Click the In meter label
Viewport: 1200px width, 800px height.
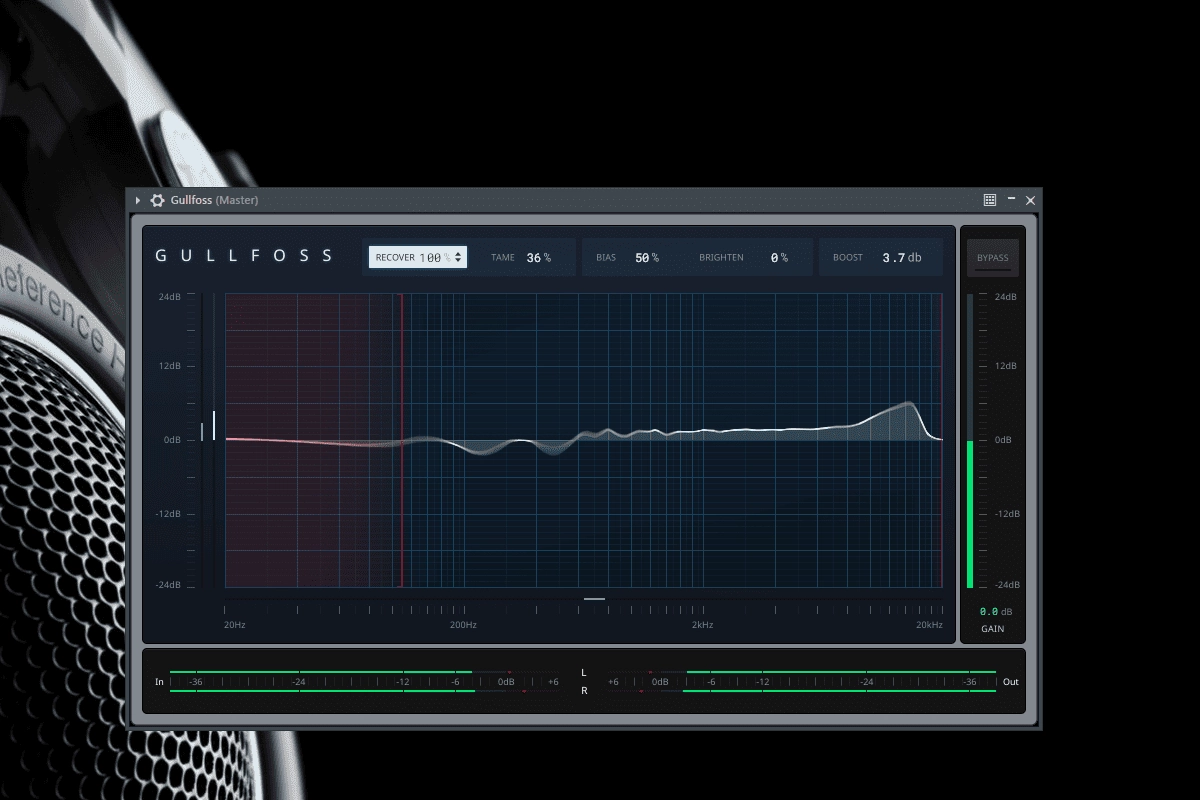click(159, 682)
